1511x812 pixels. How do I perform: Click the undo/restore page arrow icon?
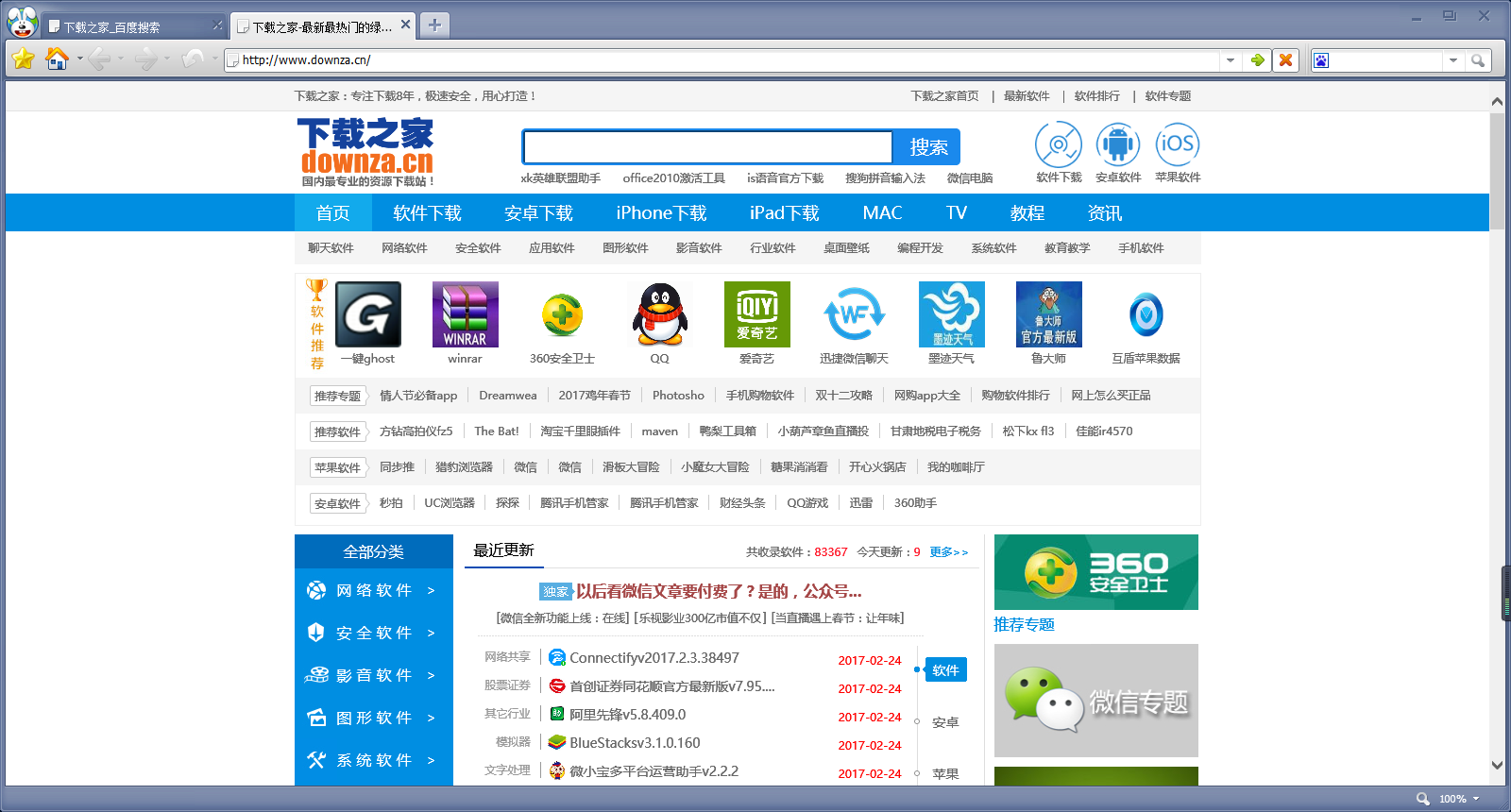click(193, 59)
